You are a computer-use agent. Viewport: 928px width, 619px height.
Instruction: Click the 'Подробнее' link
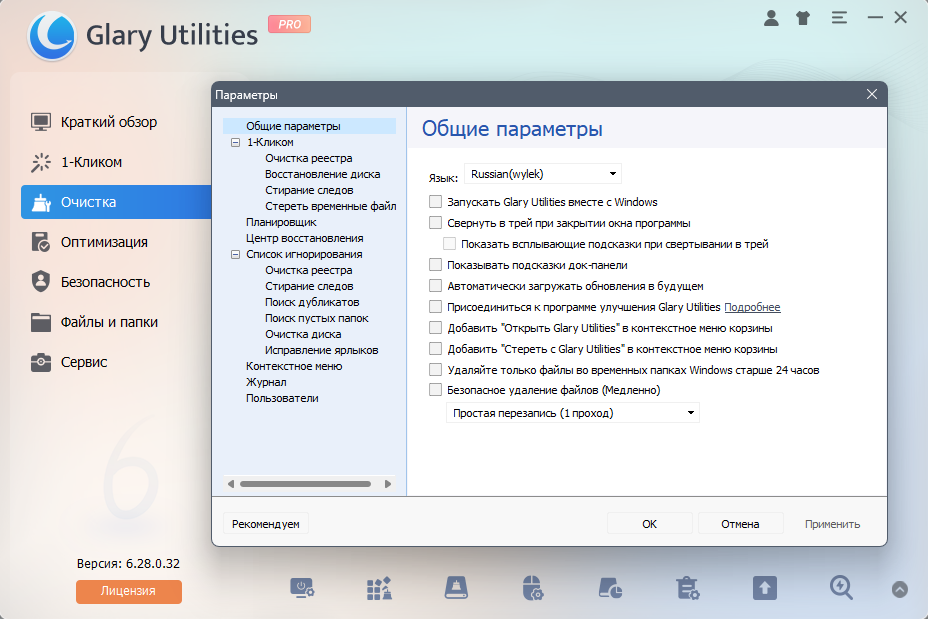pyautogui.click(x=752, y=307)
